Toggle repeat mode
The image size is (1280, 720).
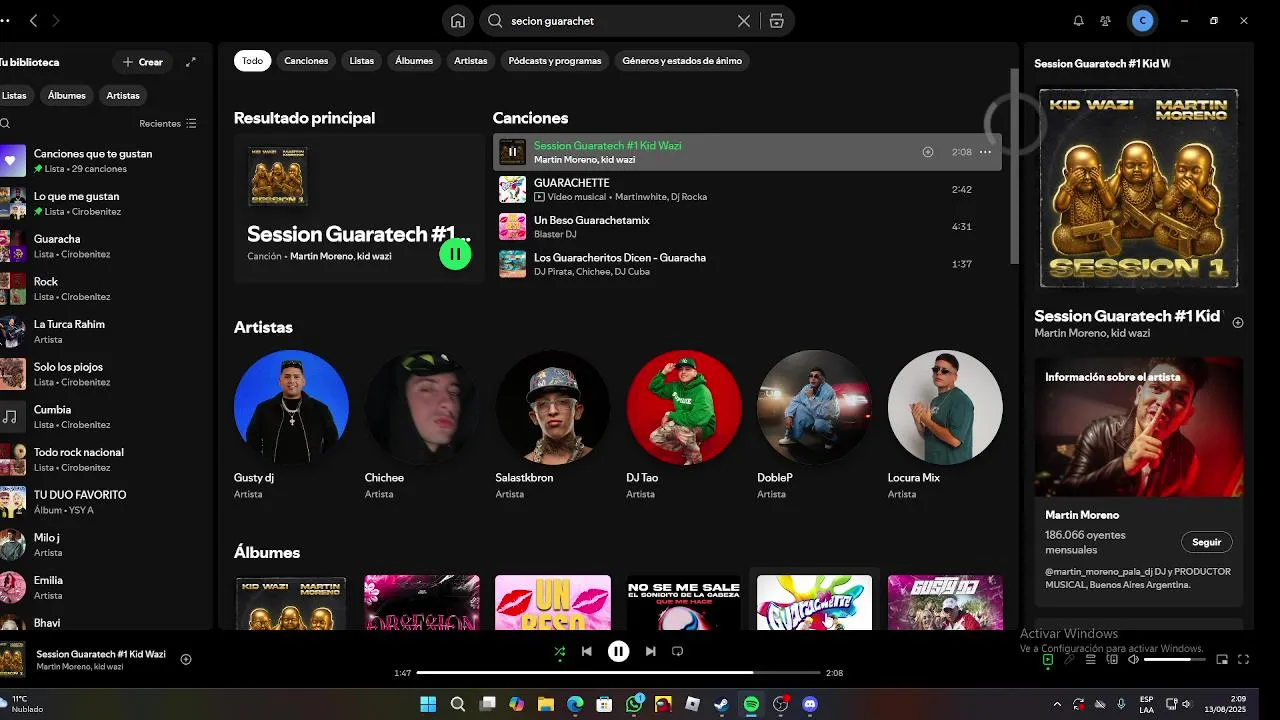pos(678,651)
